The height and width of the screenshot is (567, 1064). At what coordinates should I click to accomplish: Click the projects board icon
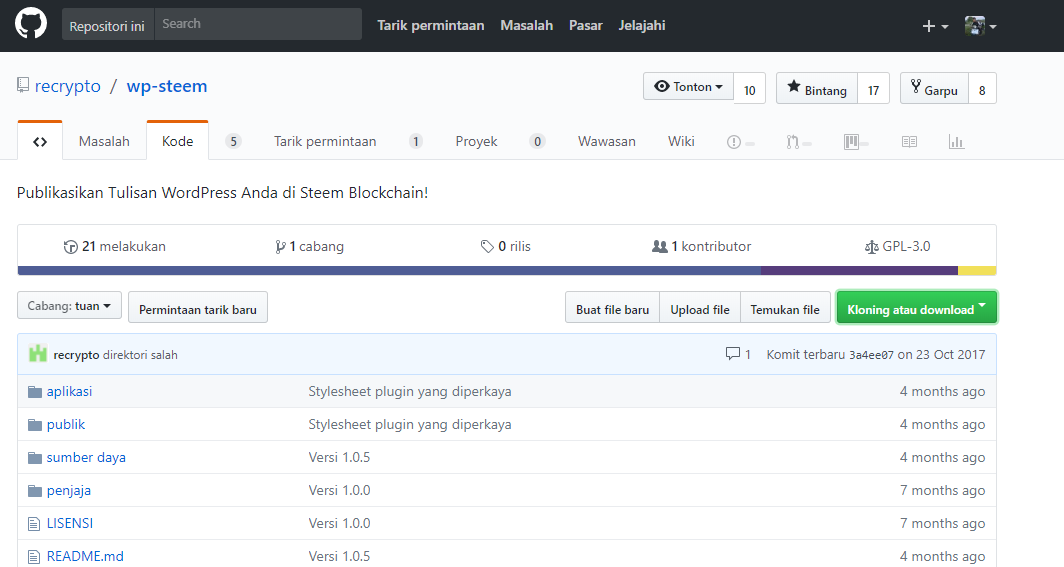851,142
